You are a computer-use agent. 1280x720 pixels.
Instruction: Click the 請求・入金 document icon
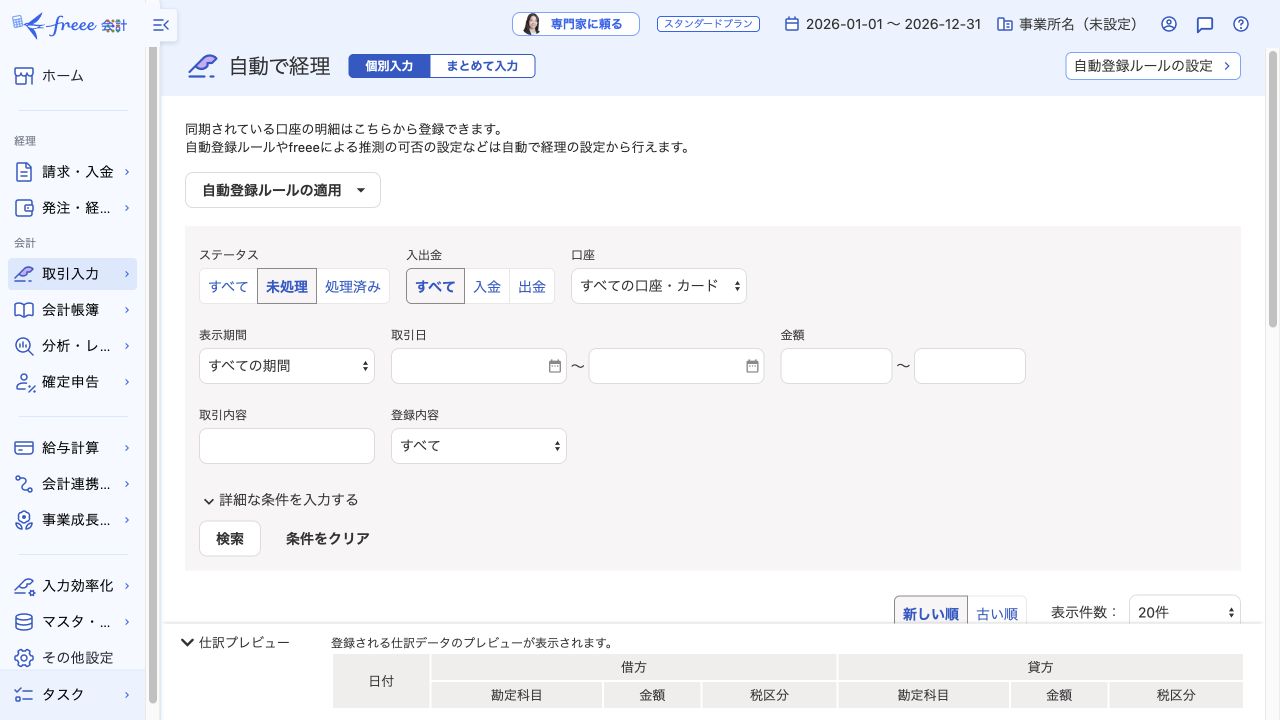25,172
